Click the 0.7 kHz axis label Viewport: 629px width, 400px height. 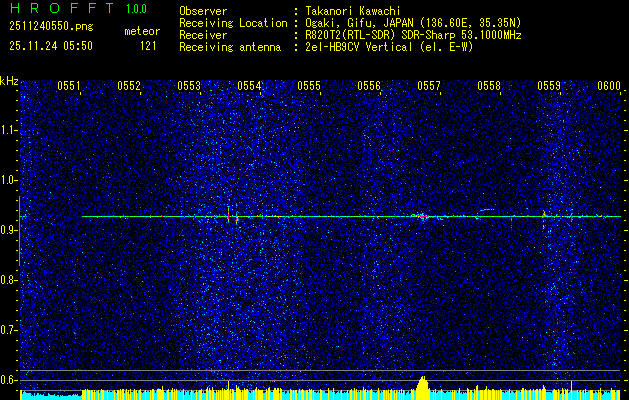point(8,330)
